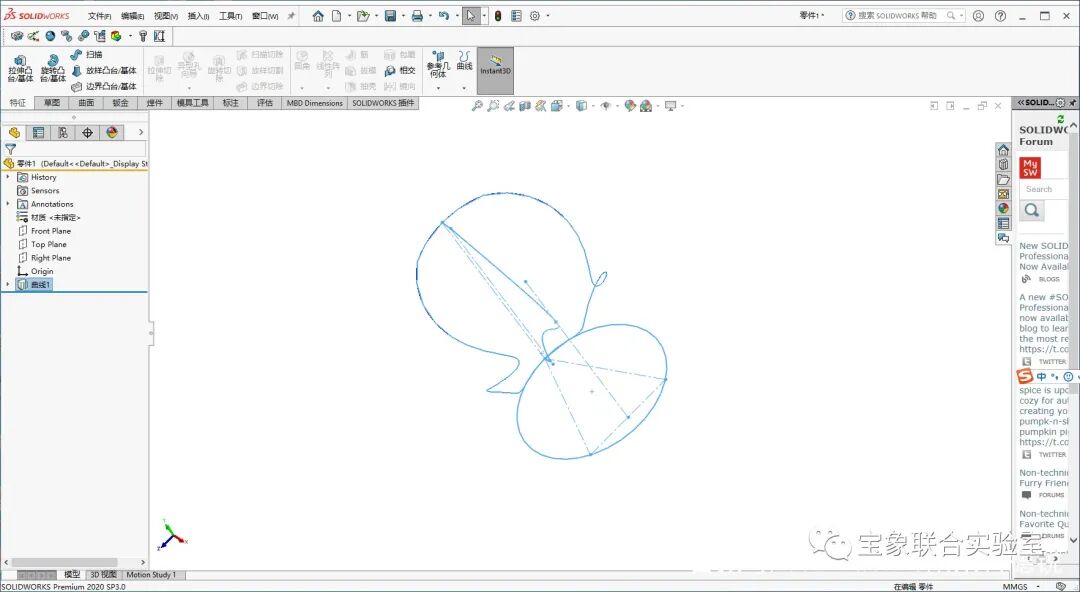Click the Zoom to Fit icon

pyautogui.click(x=477, y=105)
